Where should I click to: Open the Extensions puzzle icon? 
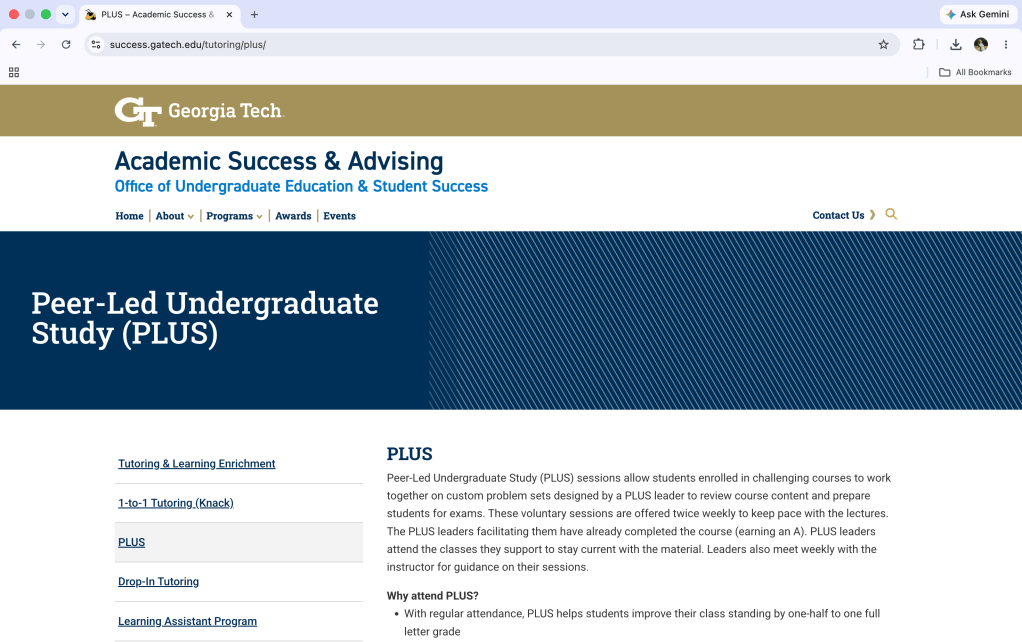918,44
